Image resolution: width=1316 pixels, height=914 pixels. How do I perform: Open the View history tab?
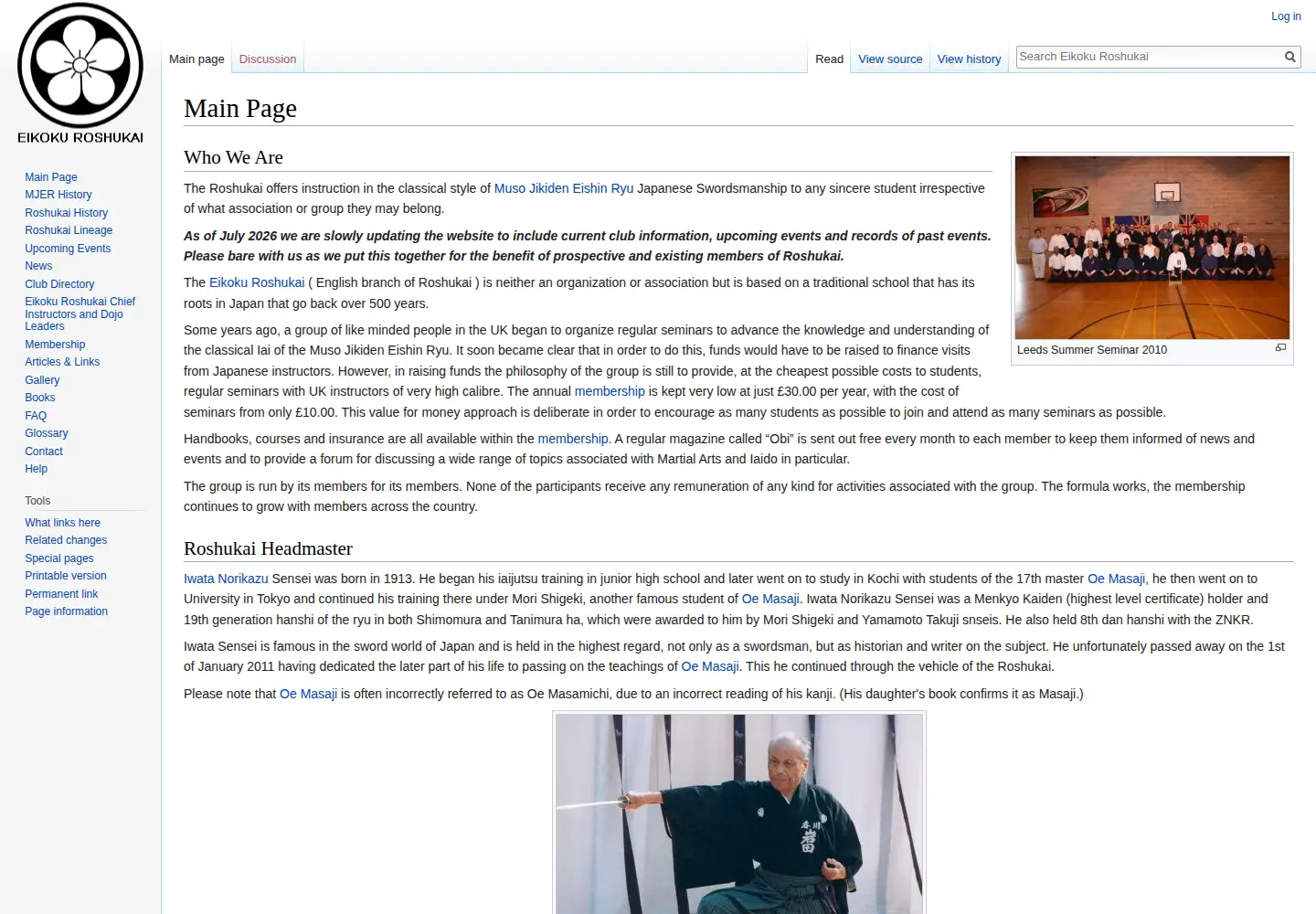click(x=969, y=59)
